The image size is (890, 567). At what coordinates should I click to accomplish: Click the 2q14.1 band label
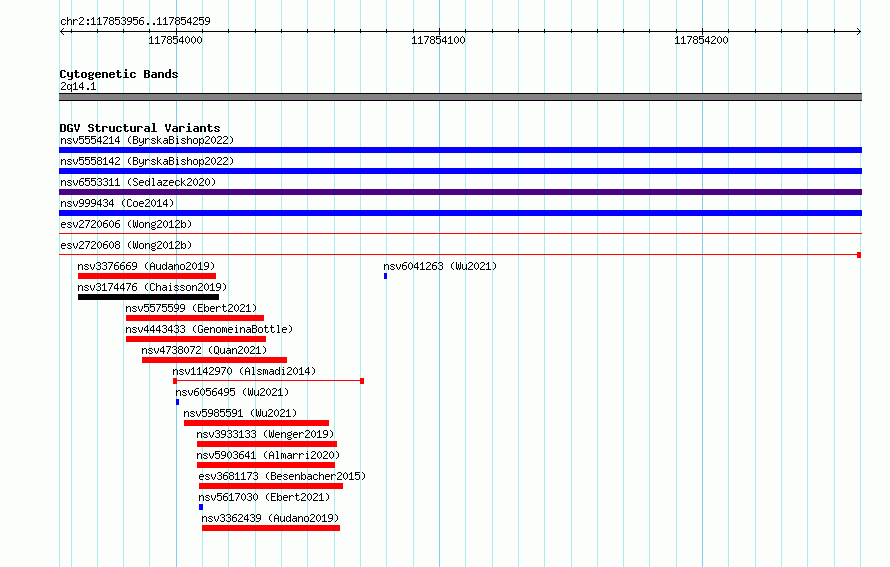(x=78, y=87)
